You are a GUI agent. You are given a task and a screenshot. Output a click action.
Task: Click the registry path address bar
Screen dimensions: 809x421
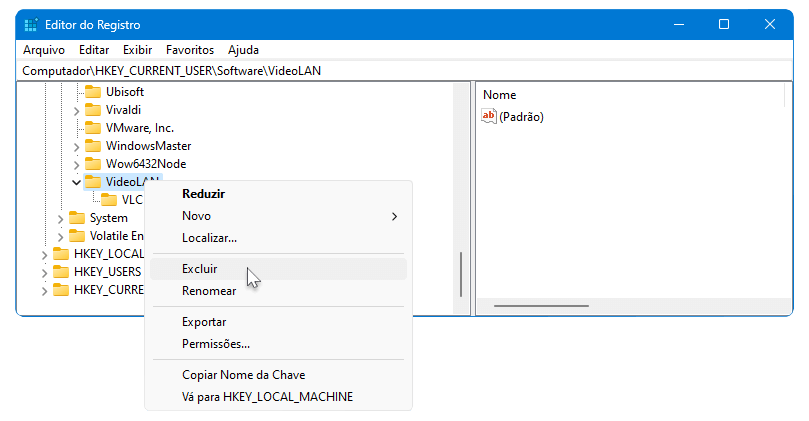click(x=404, y=71)
